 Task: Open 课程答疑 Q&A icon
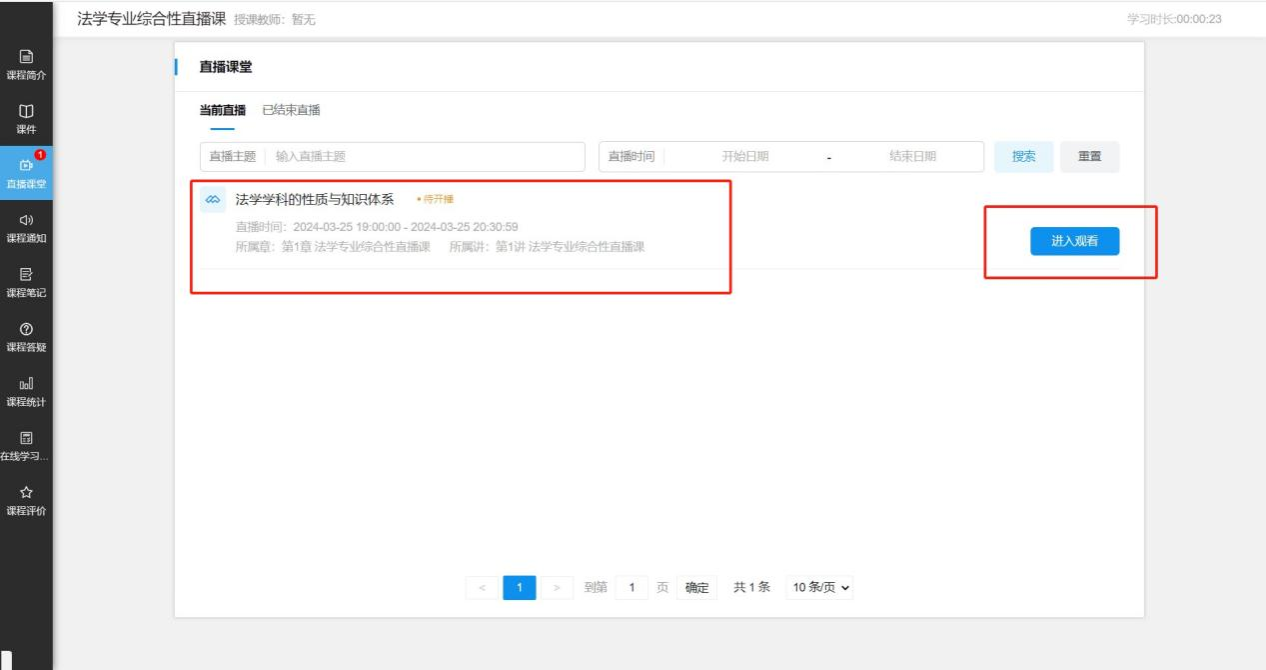click(x=26, y=329)
